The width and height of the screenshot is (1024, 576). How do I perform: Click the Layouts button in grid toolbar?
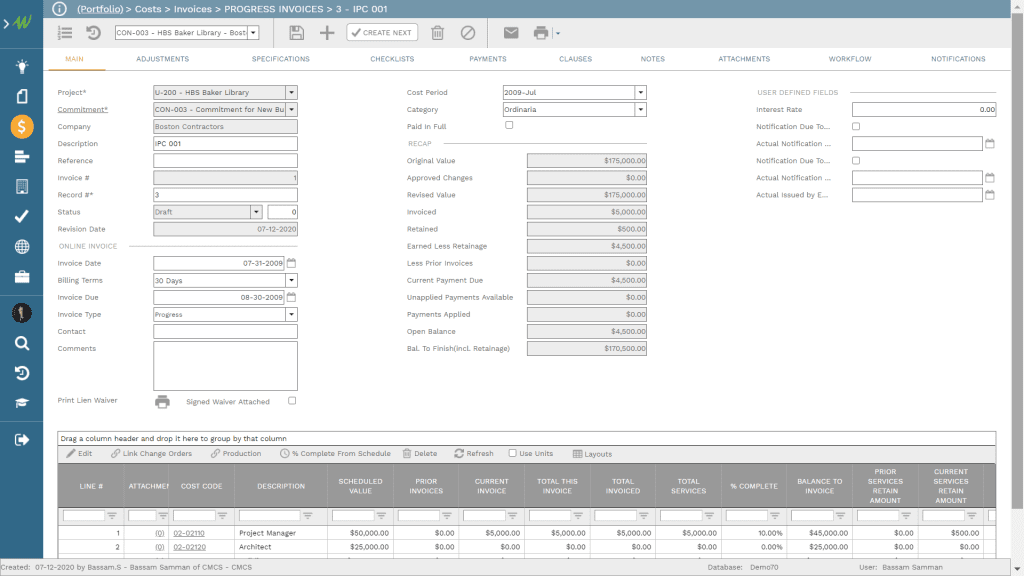pos(592,454)
